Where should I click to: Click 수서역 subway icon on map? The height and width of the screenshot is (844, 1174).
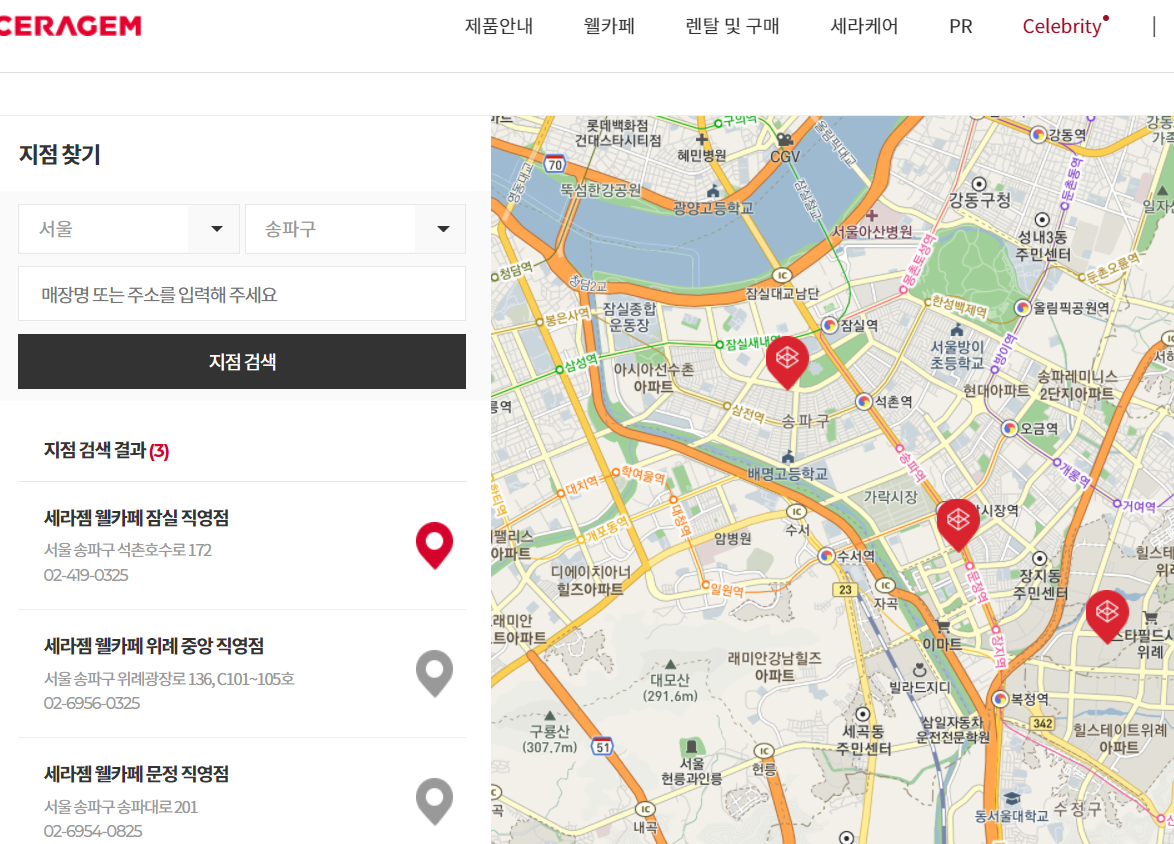point(827,556)
